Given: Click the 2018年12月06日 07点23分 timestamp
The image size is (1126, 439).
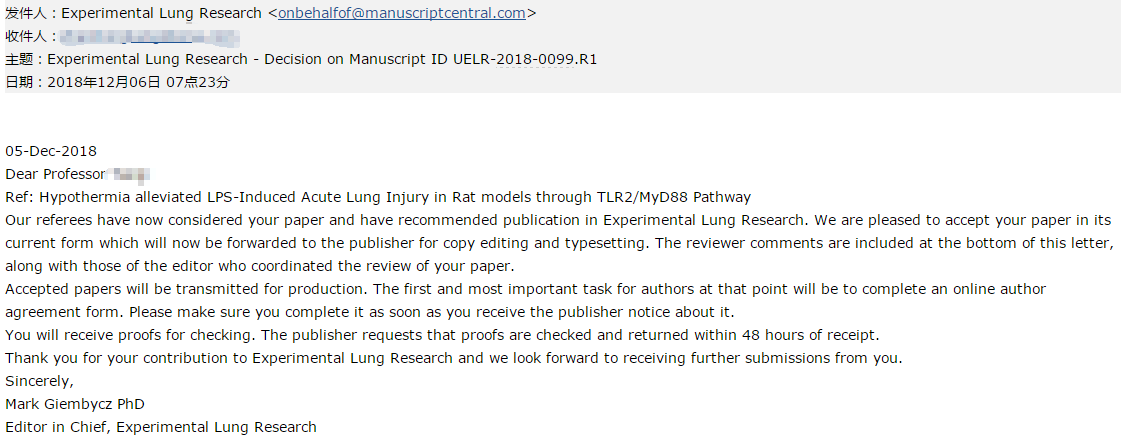Looking at the screenshot, I should (x=138, y=82).
